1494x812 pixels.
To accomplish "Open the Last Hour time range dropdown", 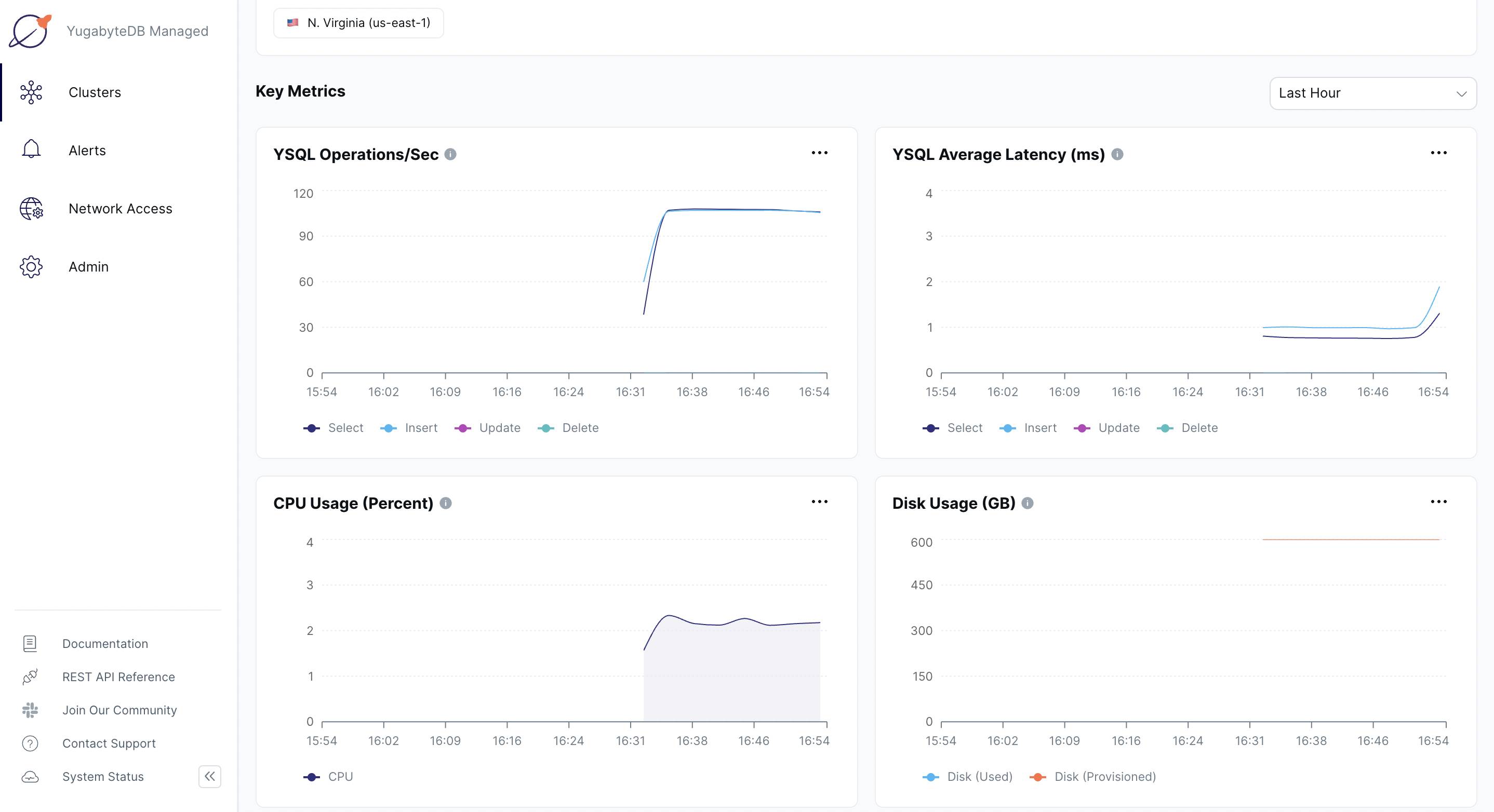I will tap(1373, 93).
